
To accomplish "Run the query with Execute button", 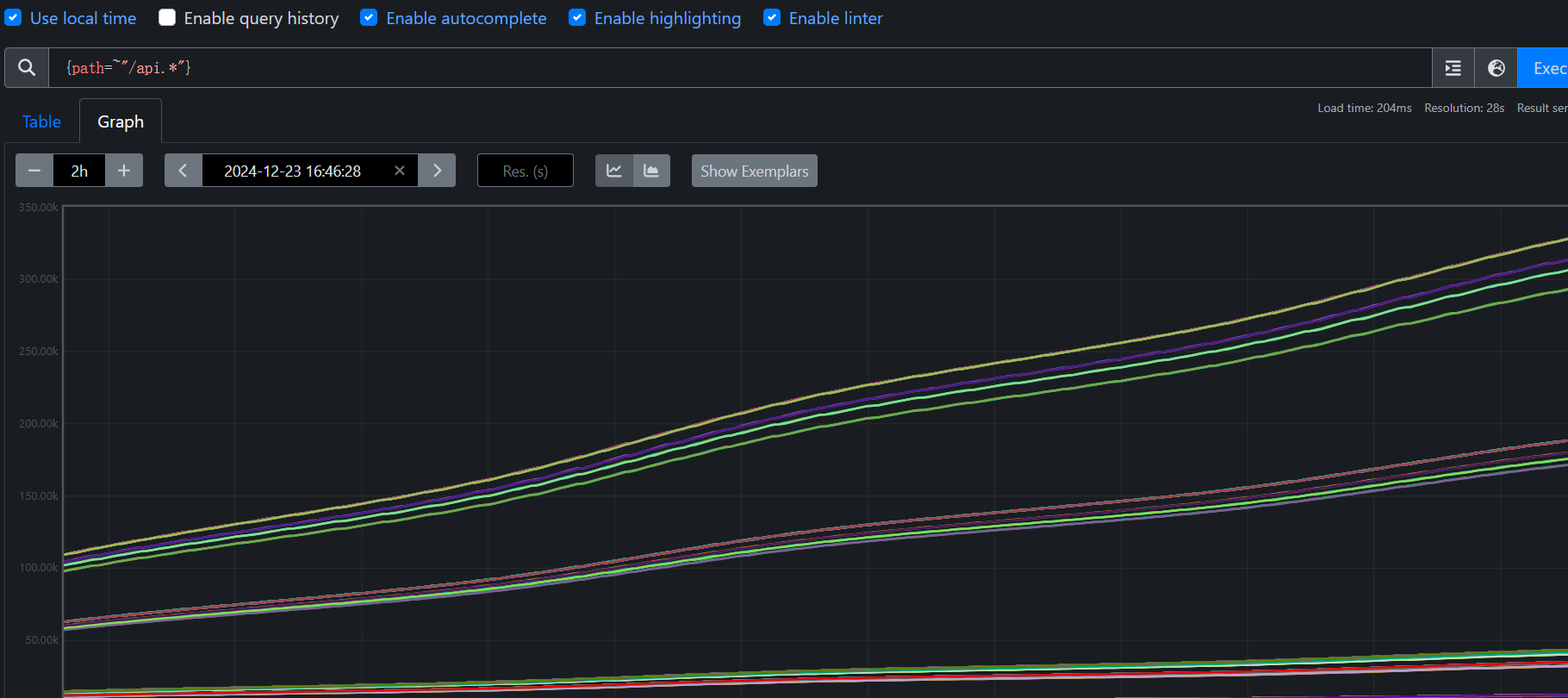I will coord(1546,68).
